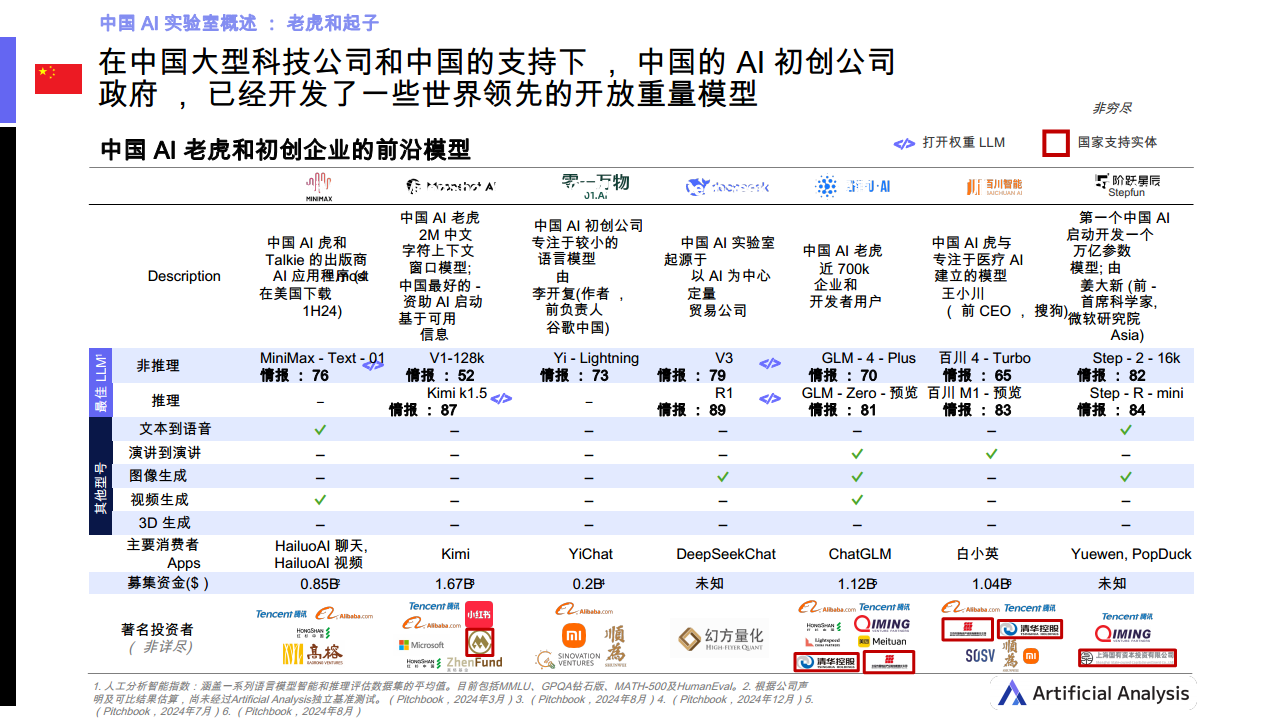Click the Moonshot AI header logo
1280x720 pixels.
coord(451,186)
